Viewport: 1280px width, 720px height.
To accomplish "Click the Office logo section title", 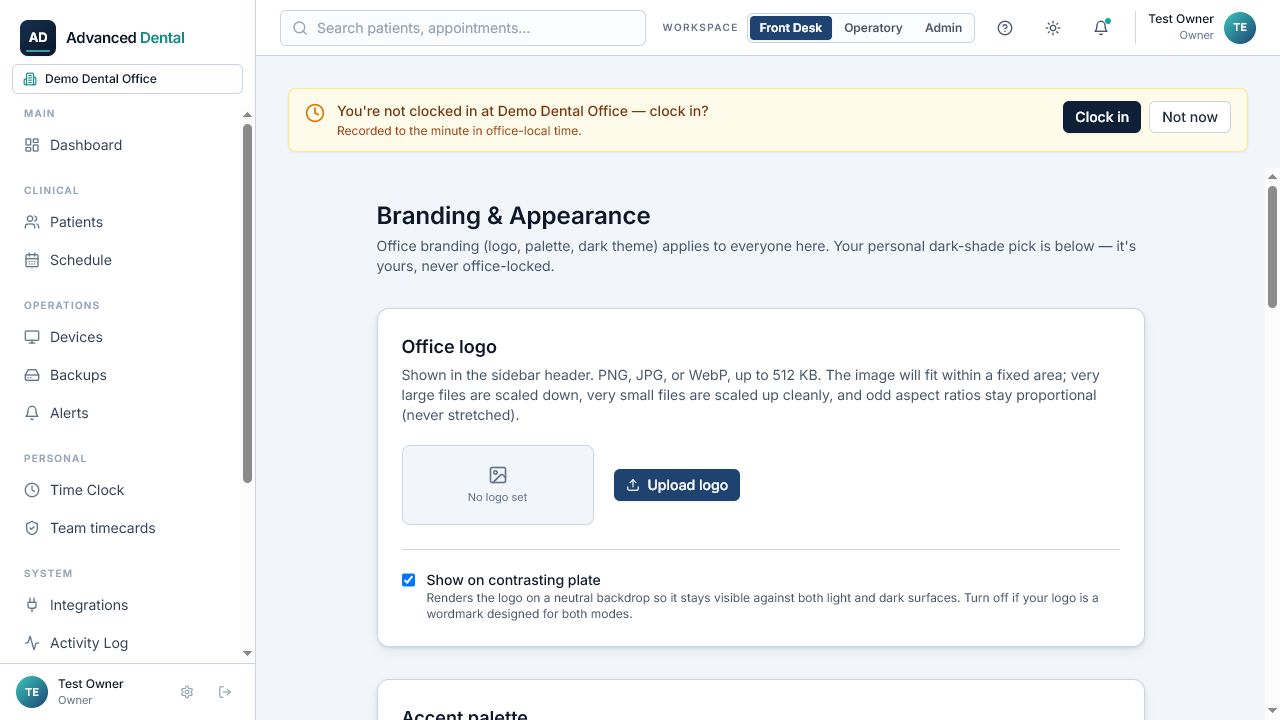I will click(x=449, y=347).
